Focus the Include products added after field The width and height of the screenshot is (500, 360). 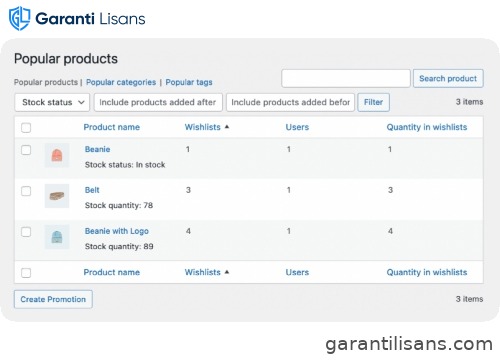[158, 102]
